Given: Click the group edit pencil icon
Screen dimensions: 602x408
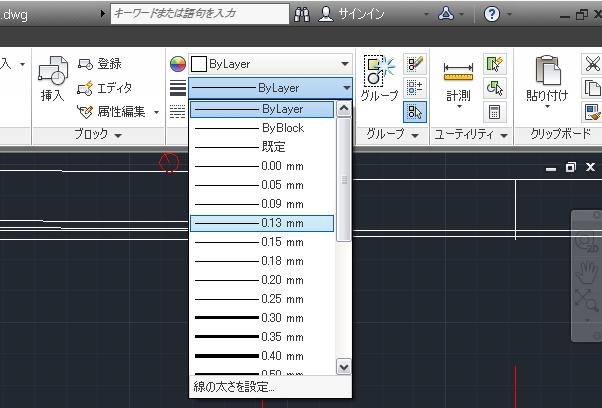Looking at the screenshot, I should [x=415, y=64].
